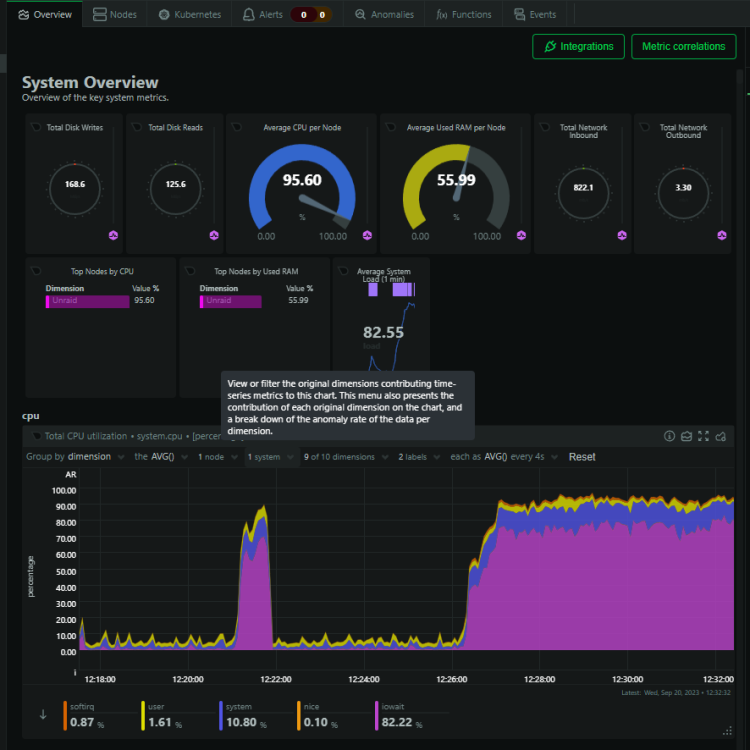Click the pink anomaly icon on Average Used RAM per Node
Image resolution: width=750 pixels, height=750 pixels.
521,235
